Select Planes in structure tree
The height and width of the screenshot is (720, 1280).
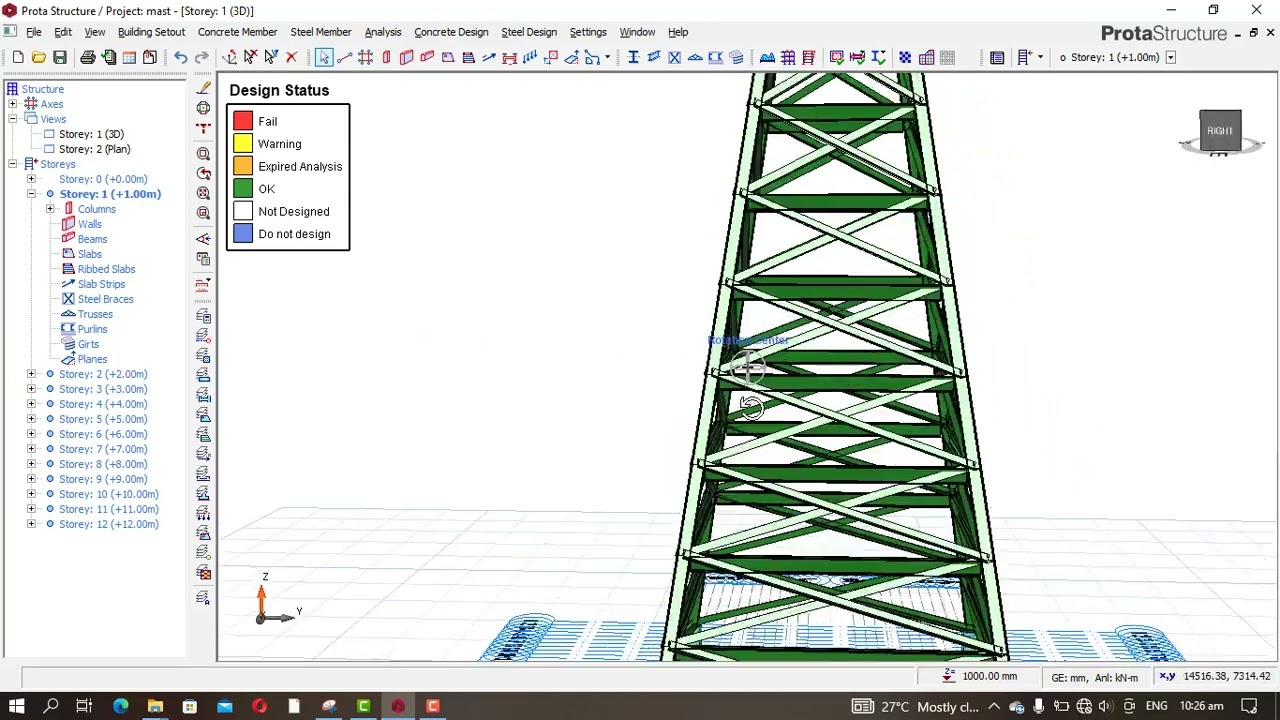[92, 359]
